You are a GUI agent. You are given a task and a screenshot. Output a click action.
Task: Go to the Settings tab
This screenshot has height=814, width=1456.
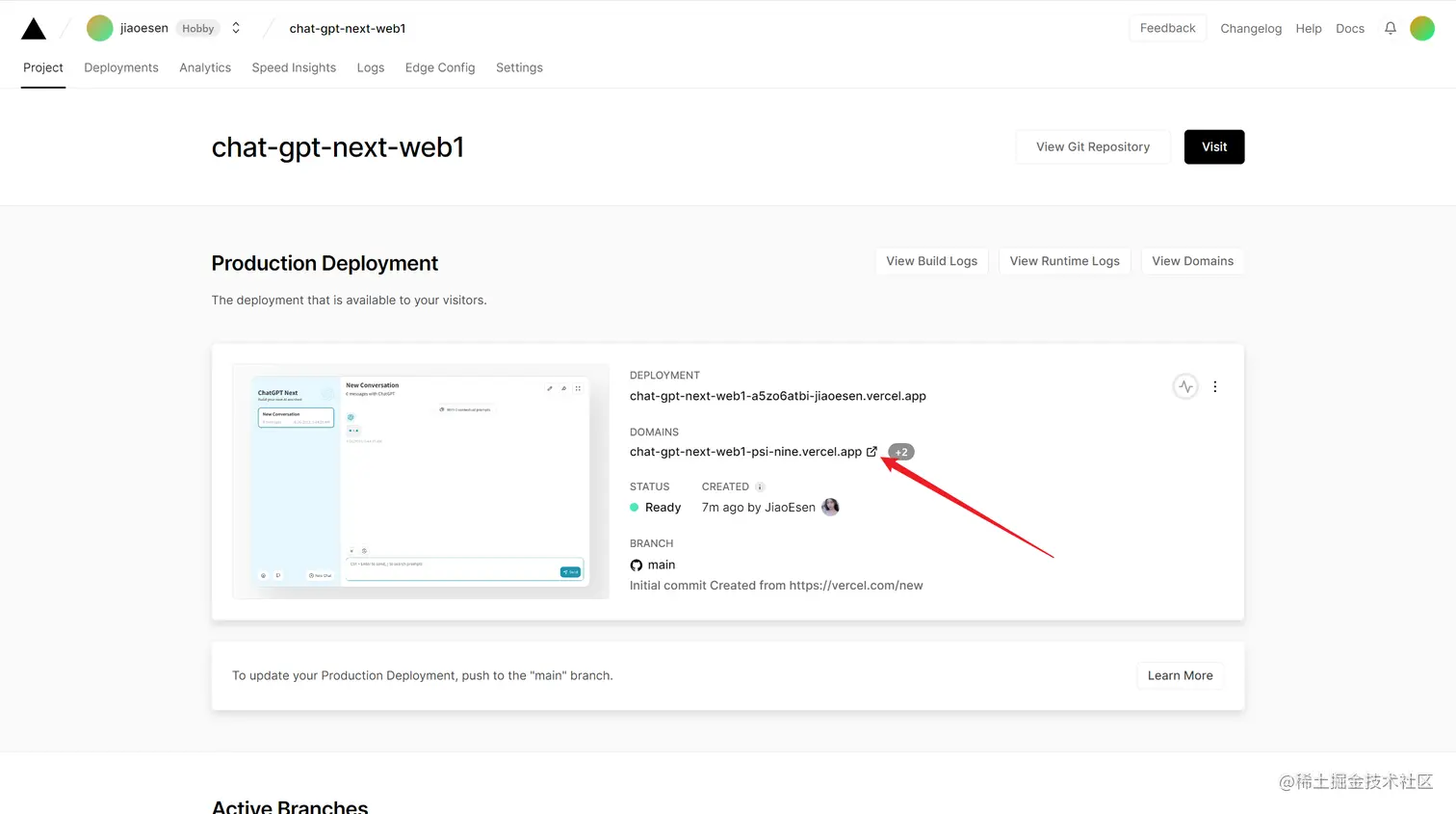click(x=519, y=67)
